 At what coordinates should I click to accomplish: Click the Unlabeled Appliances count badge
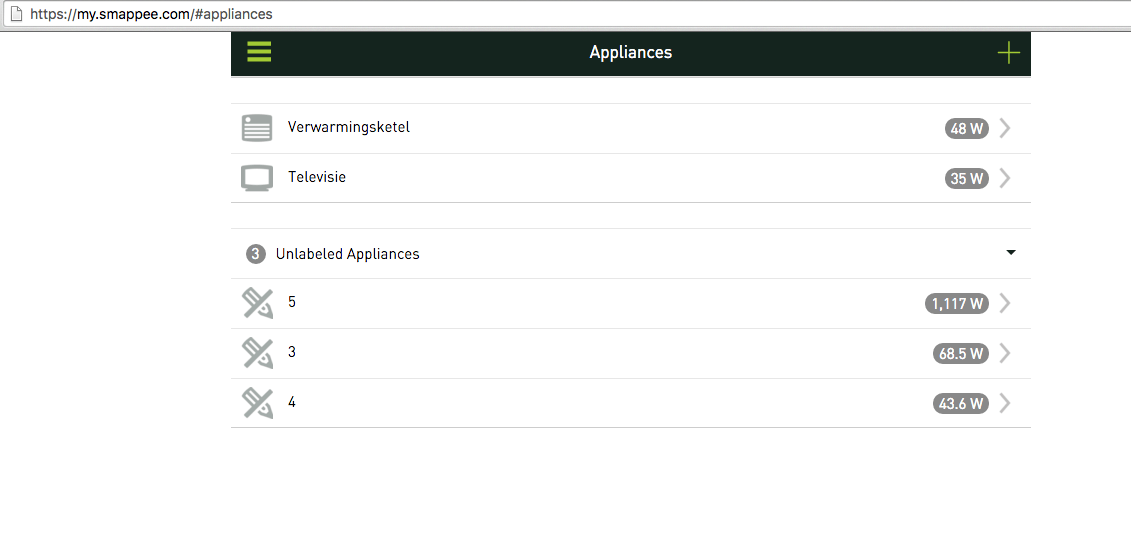point(255,254)
